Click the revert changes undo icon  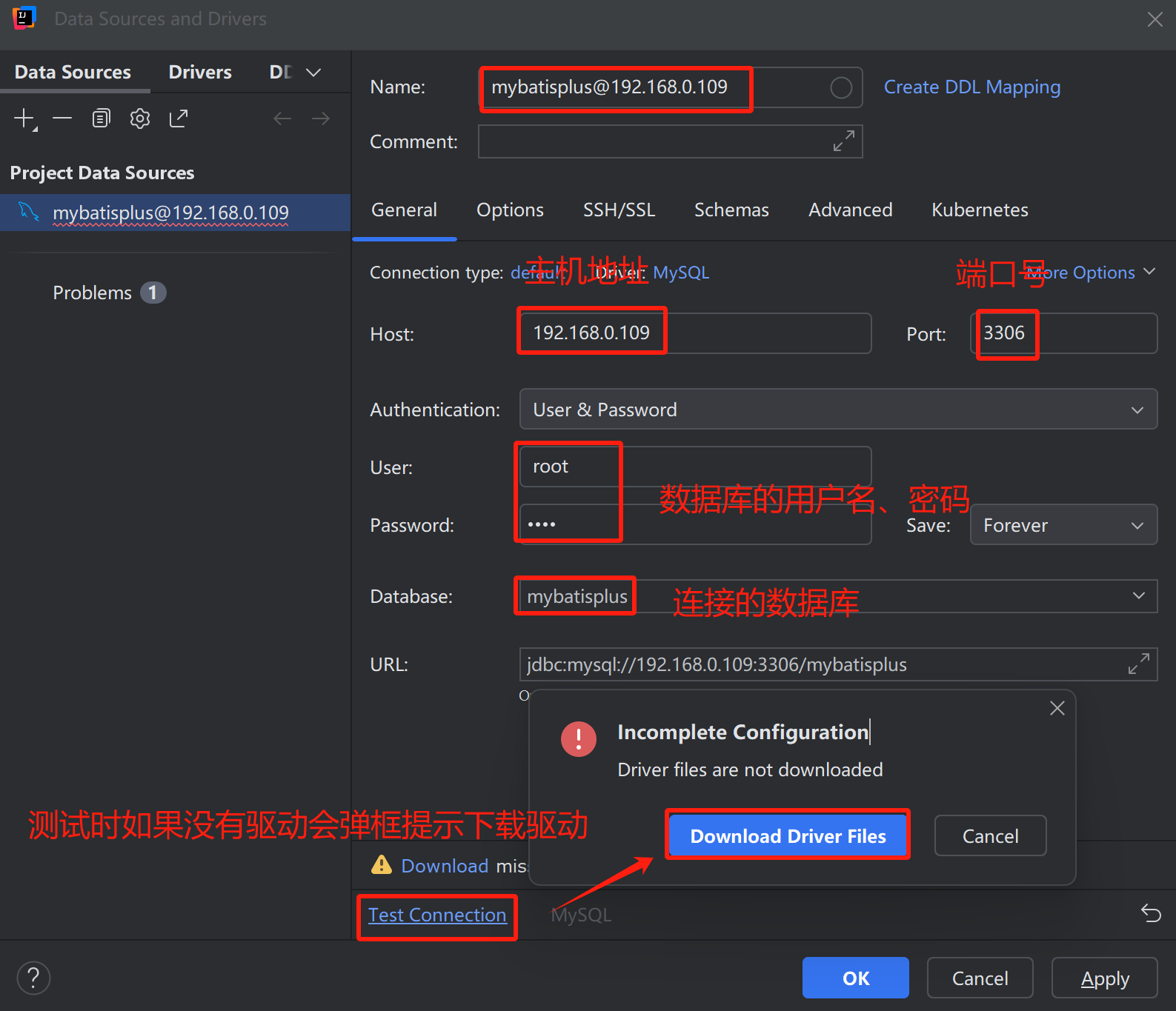click(x=1151, y=913)
